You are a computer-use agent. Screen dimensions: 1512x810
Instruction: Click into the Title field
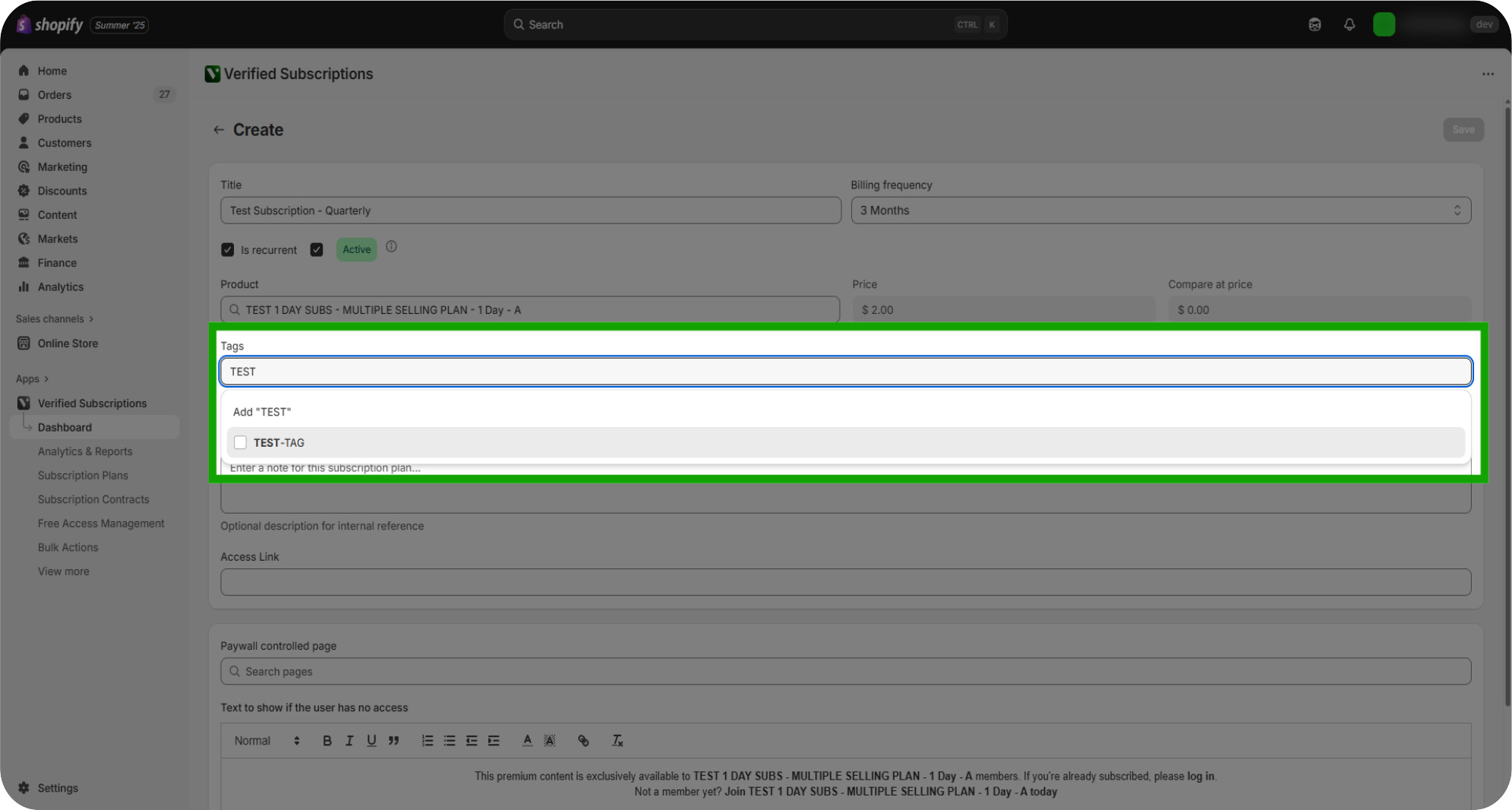tap(531, 210)
